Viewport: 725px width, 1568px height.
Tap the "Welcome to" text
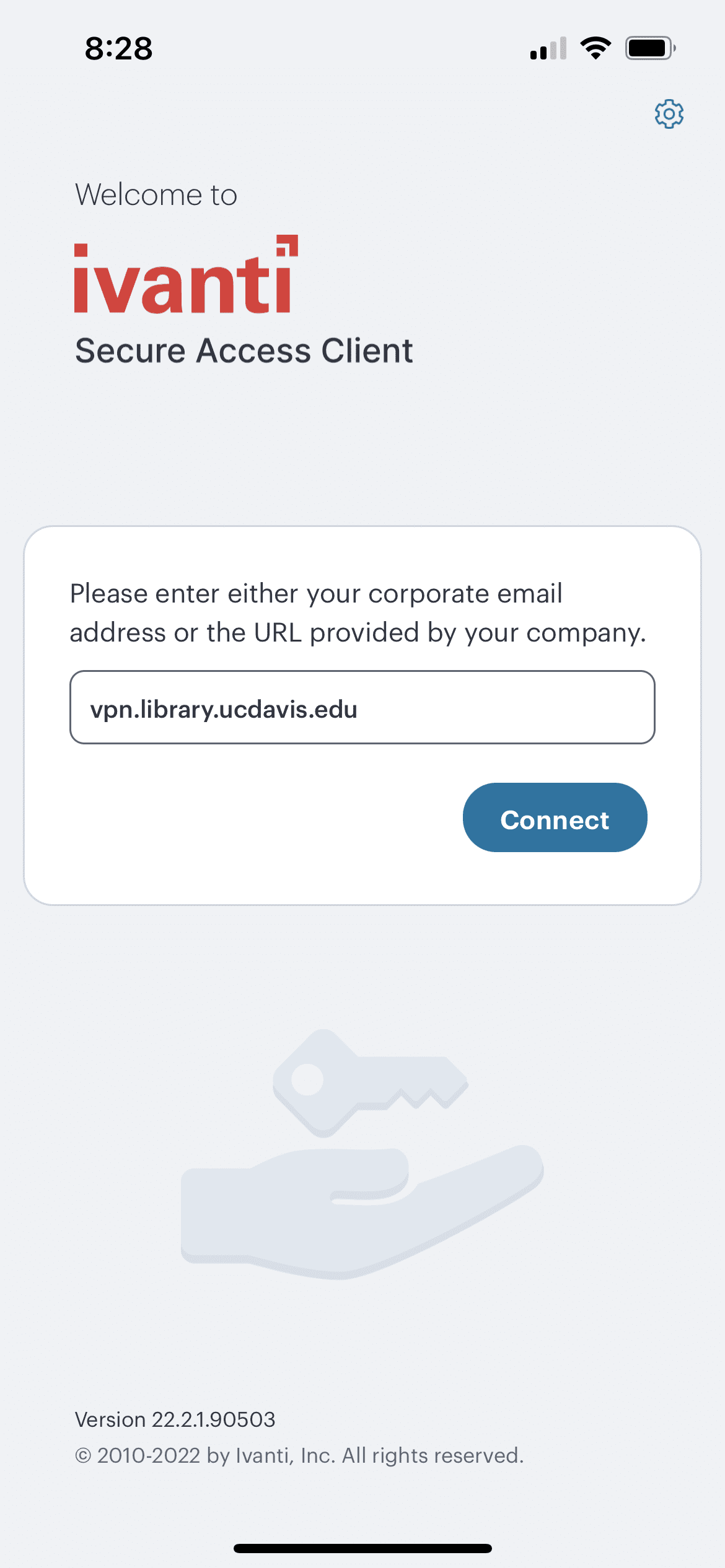156,194
